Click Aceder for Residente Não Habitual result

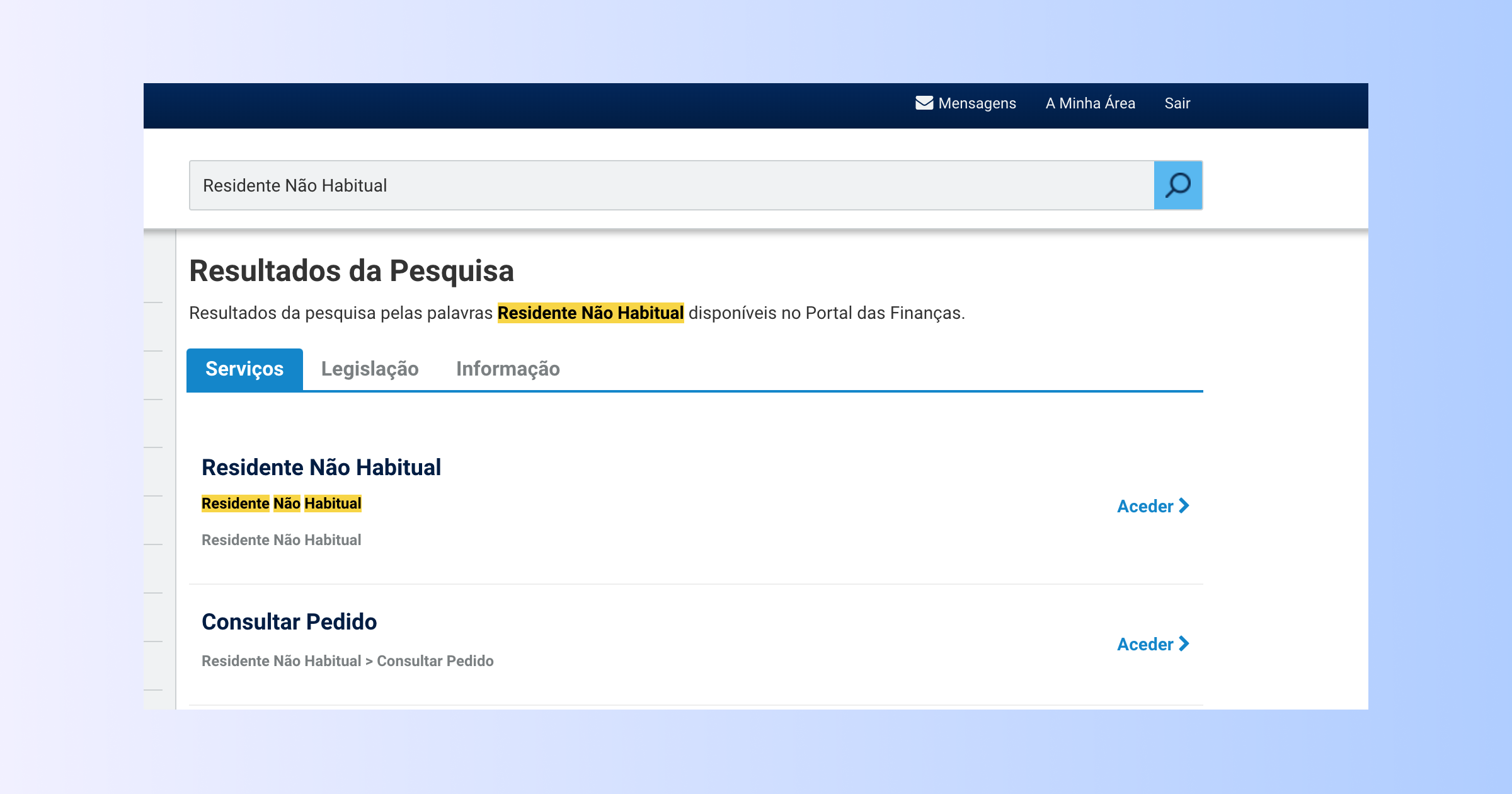1153,506
